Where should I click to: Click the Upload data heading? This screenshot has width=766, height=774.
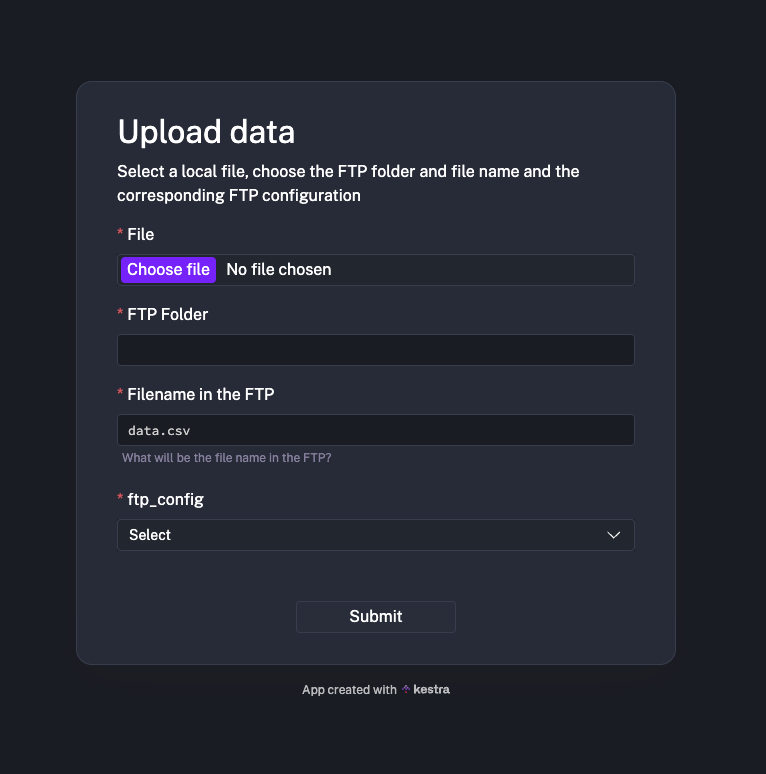click(206, 132)
